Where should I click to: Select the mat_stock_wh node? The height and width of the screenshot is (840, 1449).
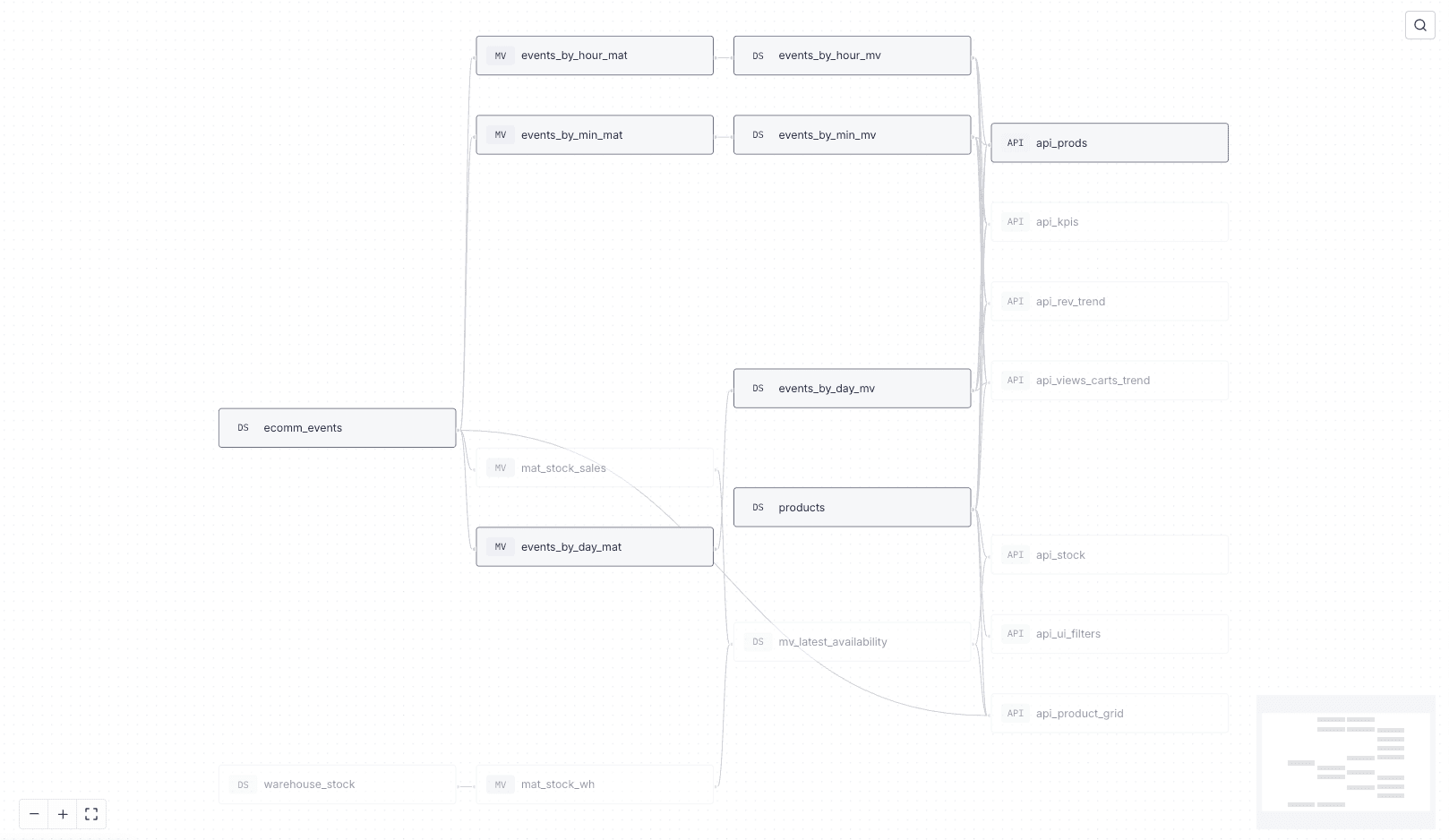coord(594,784)
